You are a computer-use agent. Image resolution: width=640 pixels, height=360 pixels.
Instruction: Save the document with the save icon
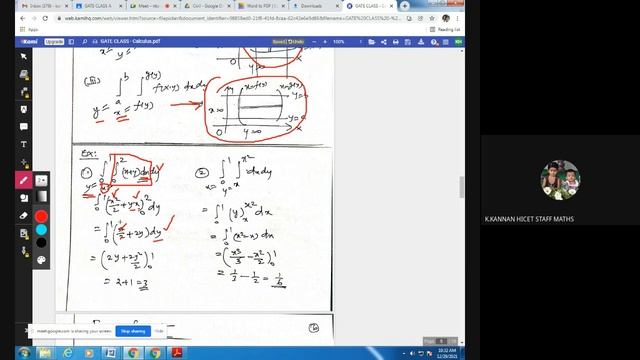408,42
